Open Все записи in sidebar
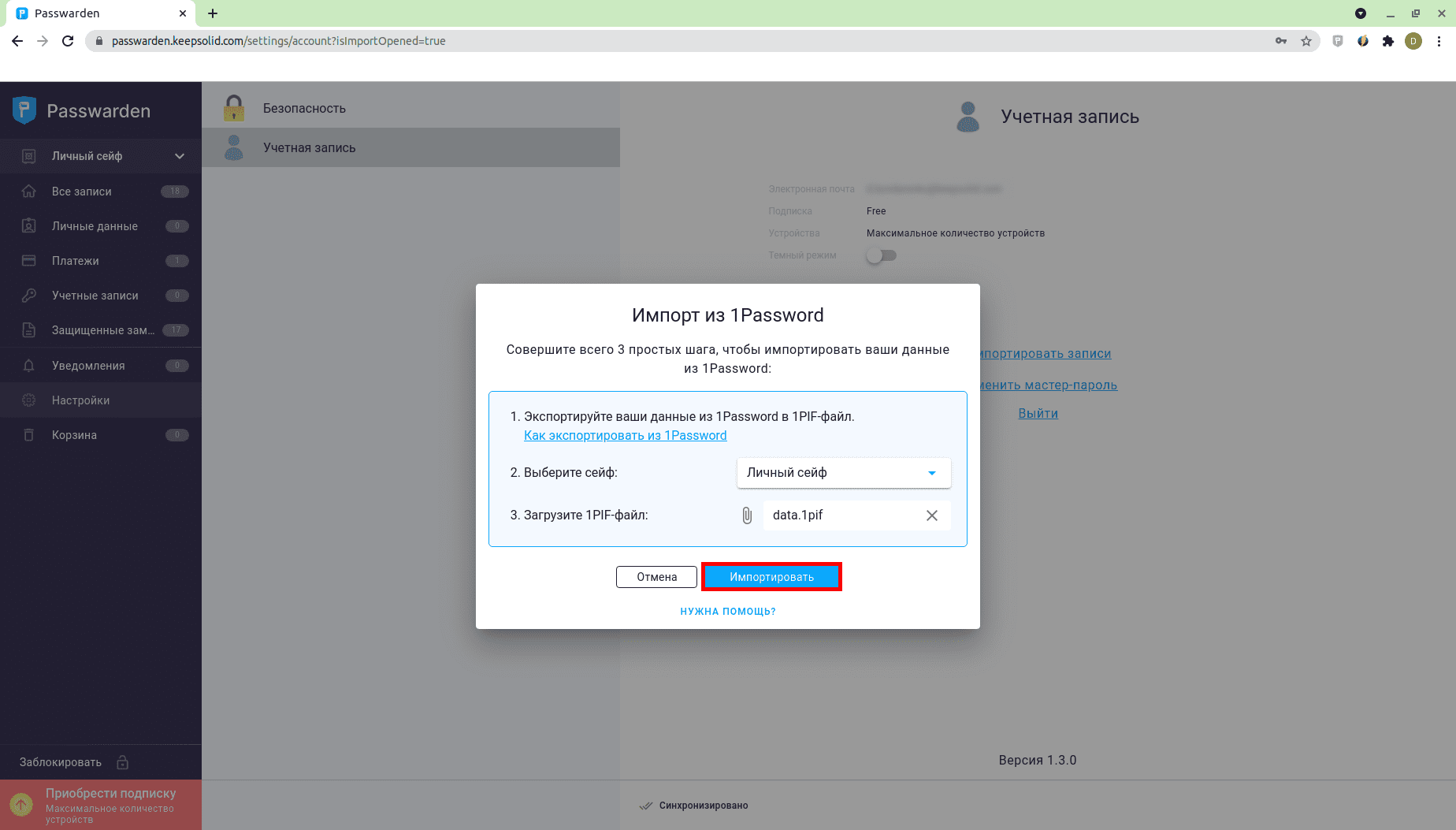Screen dimensions: 1456x830 82,192
